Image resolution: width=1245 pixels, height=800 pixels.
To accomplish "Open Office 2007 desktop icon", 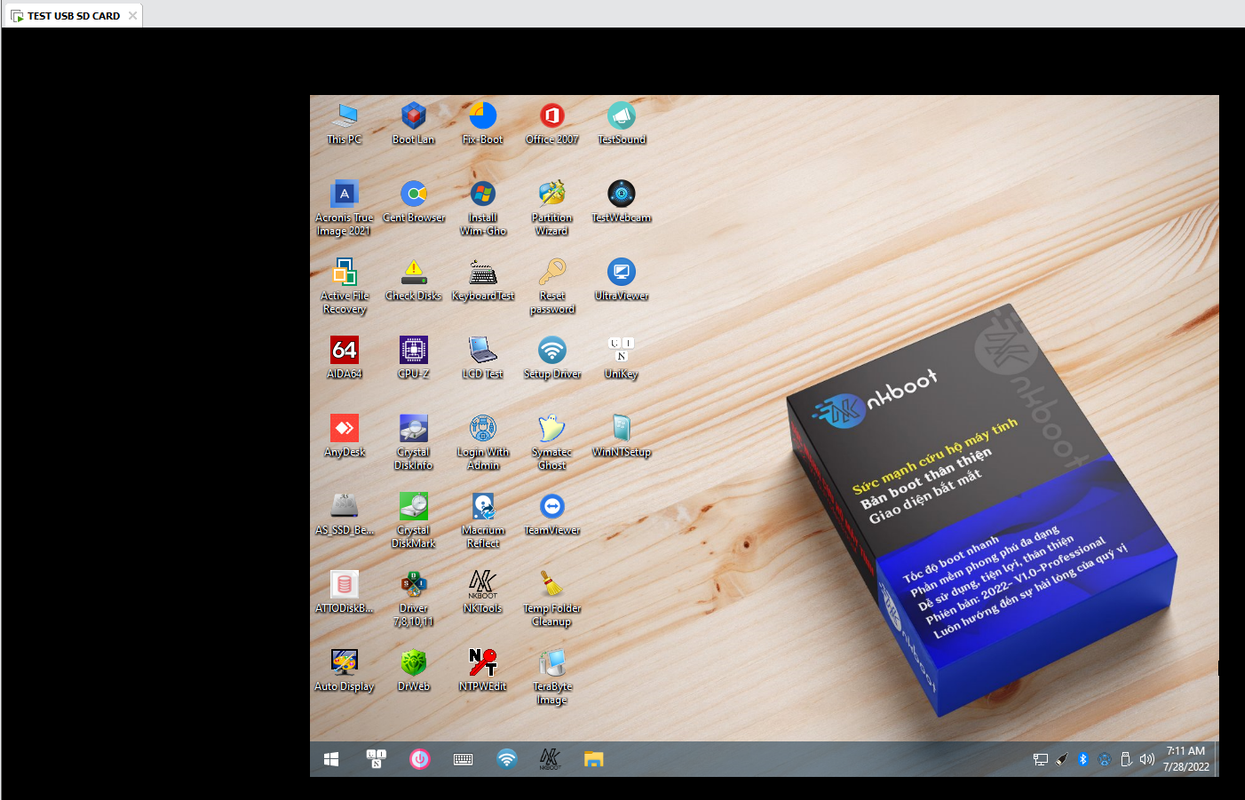I will 552,124.
